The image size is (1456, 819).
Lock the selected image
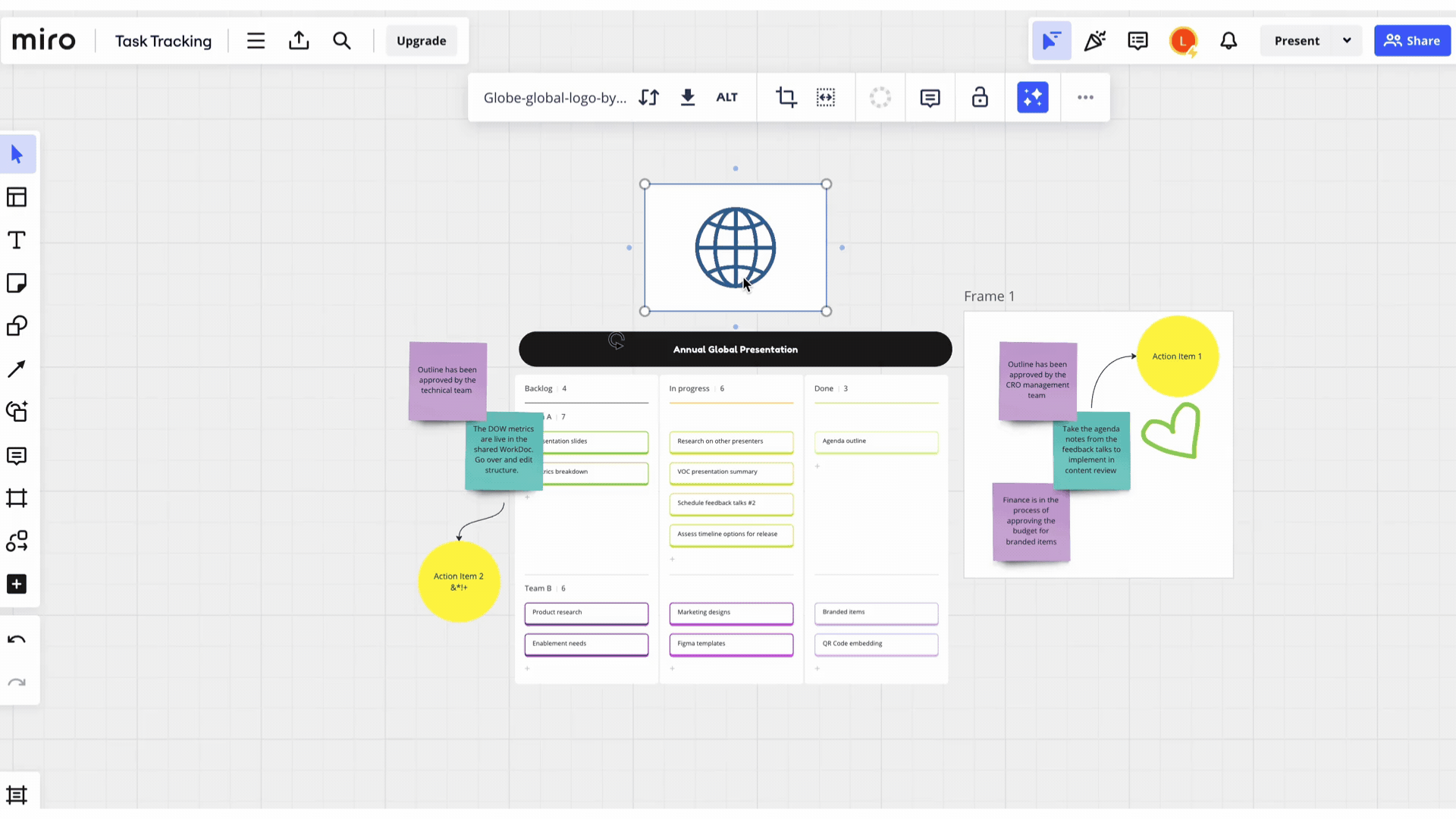point(980,97)
